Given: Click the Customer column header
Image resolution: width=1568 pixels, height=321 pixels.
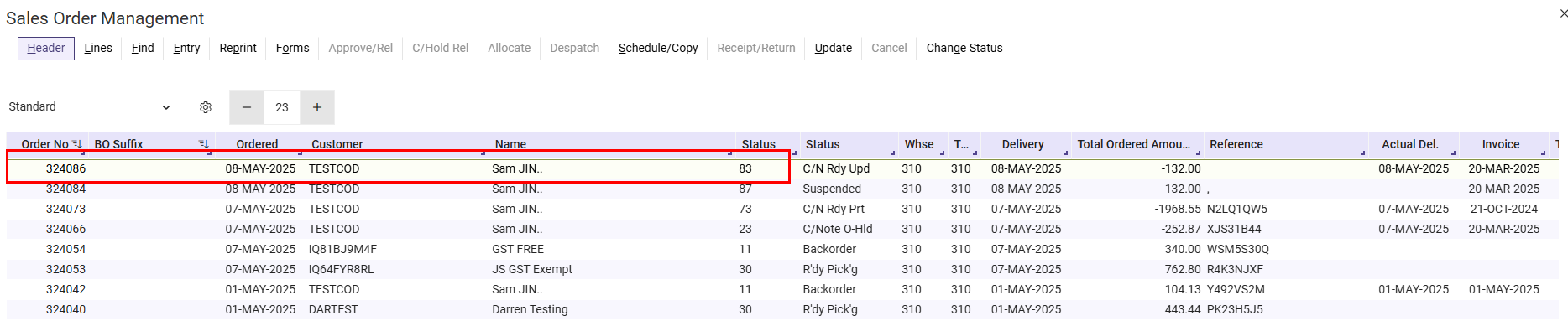Looking at the screenshot, I should [337, 144].
